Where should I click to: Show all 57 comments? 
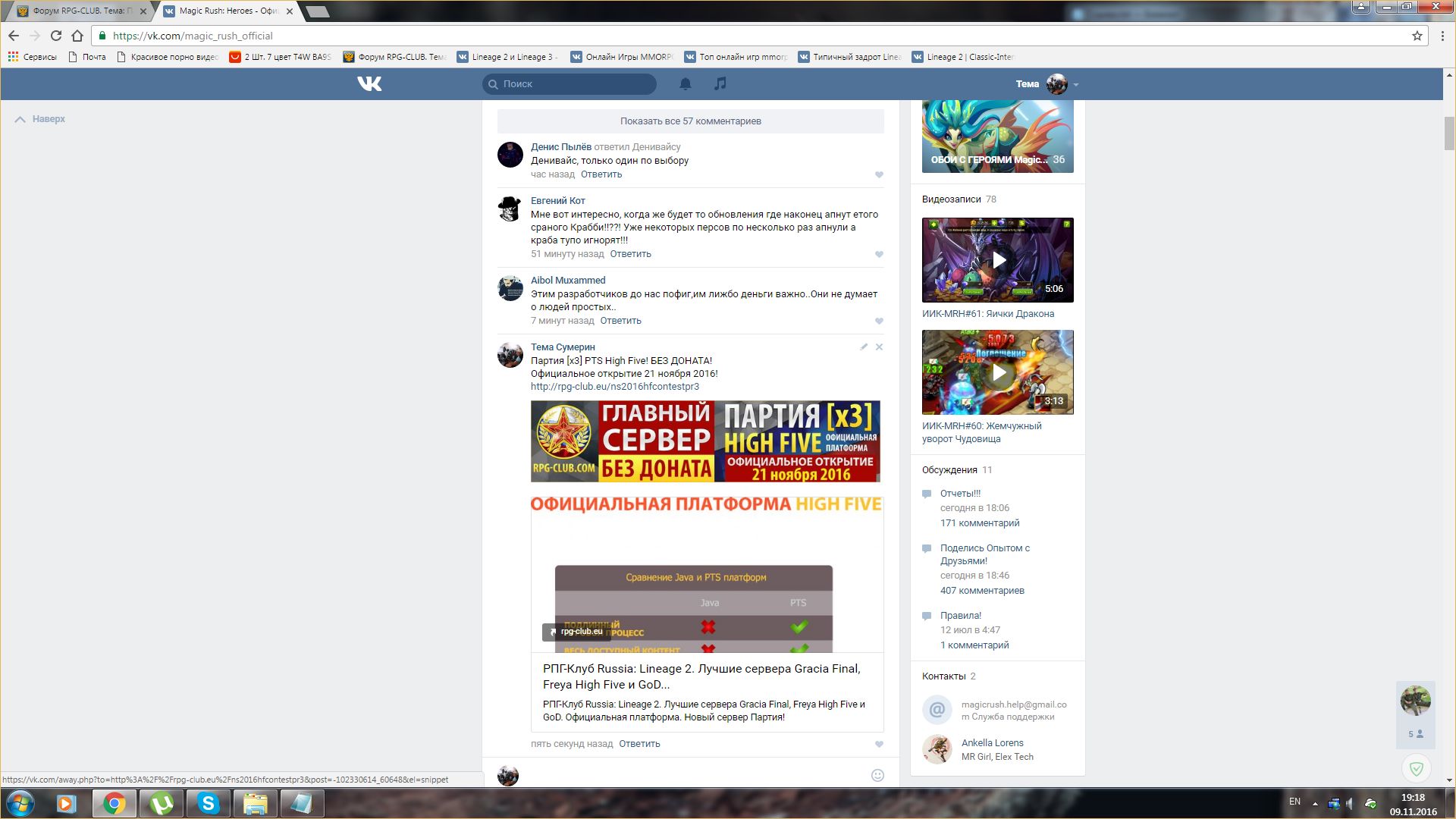[x=691, y=121]
